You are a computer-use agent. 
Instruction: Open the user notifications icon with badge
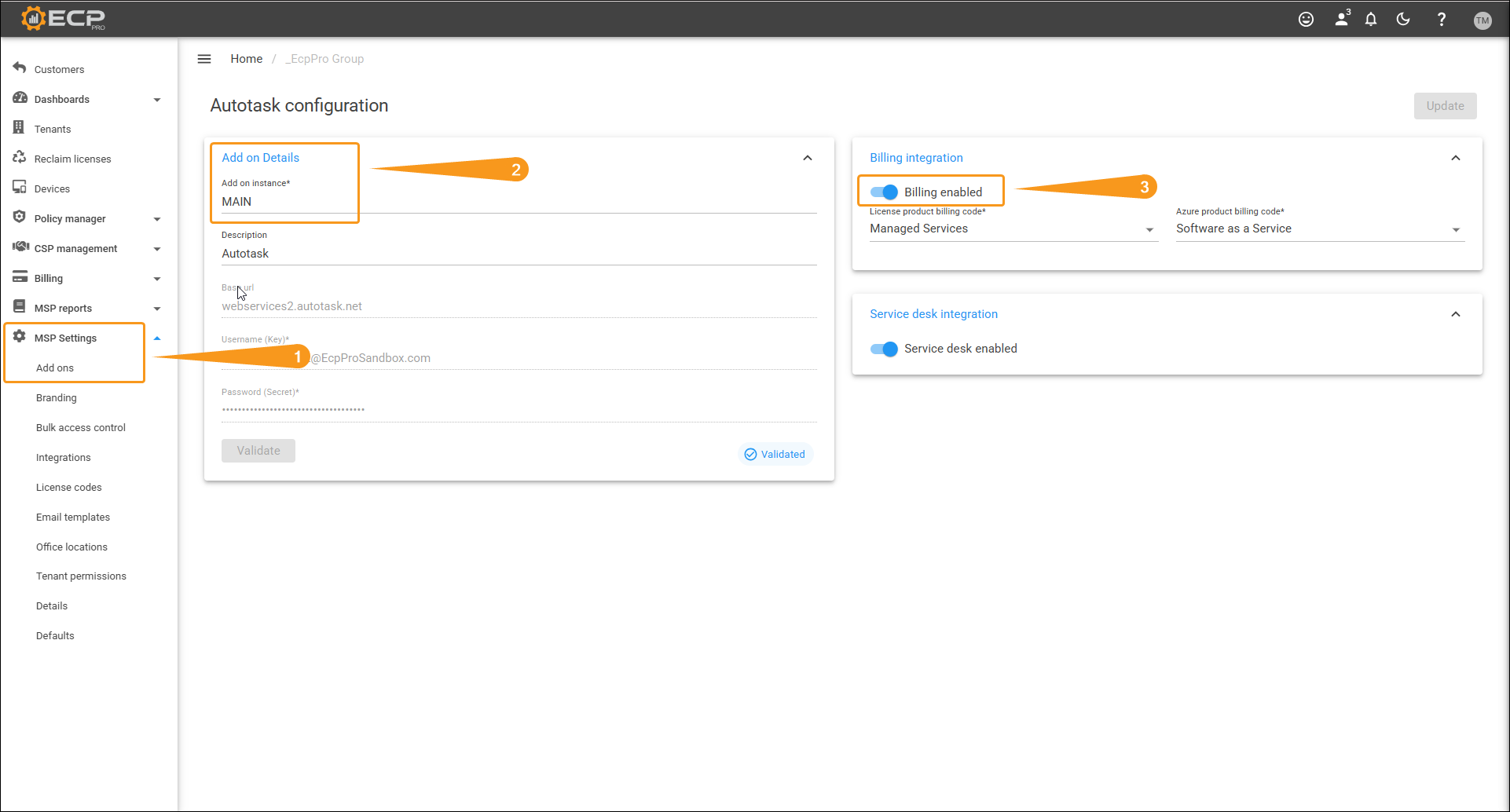pyautogui.click(x=1342, y=19)
